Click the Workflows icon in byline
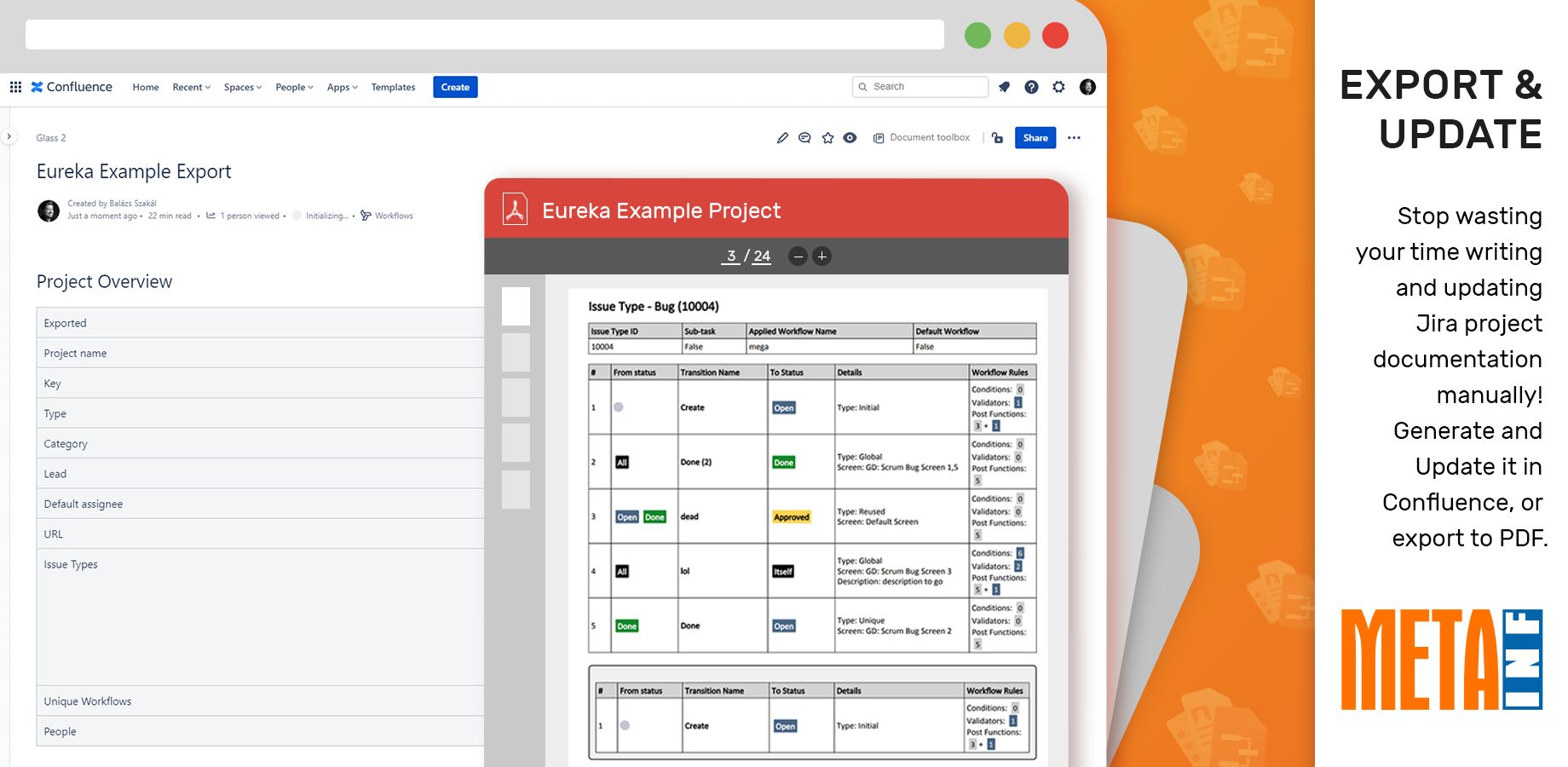The image size is (1568, 767). pos(366,216)
